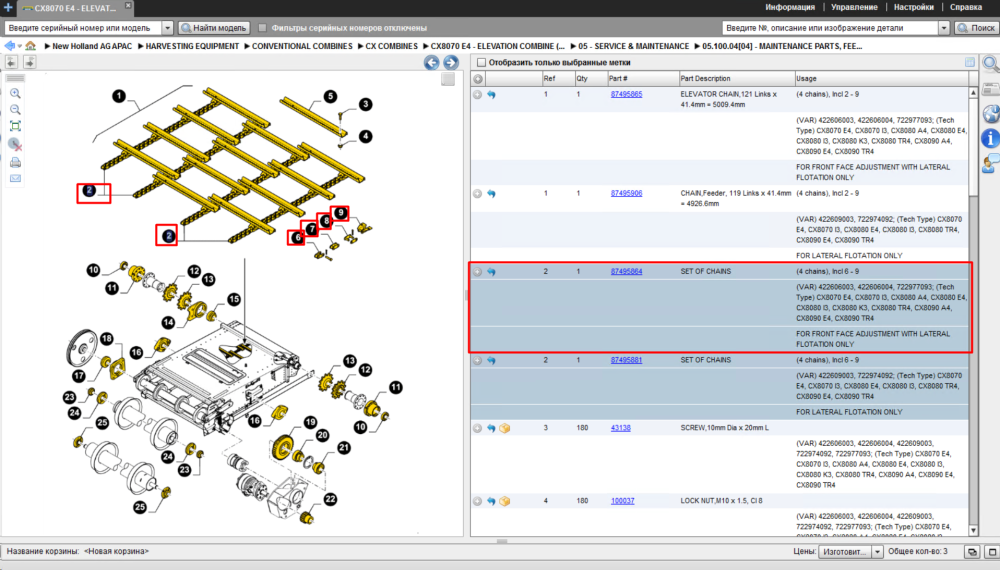Expand panel with right-arrow page icon
1000x570 pixels.
click(29, 62)
